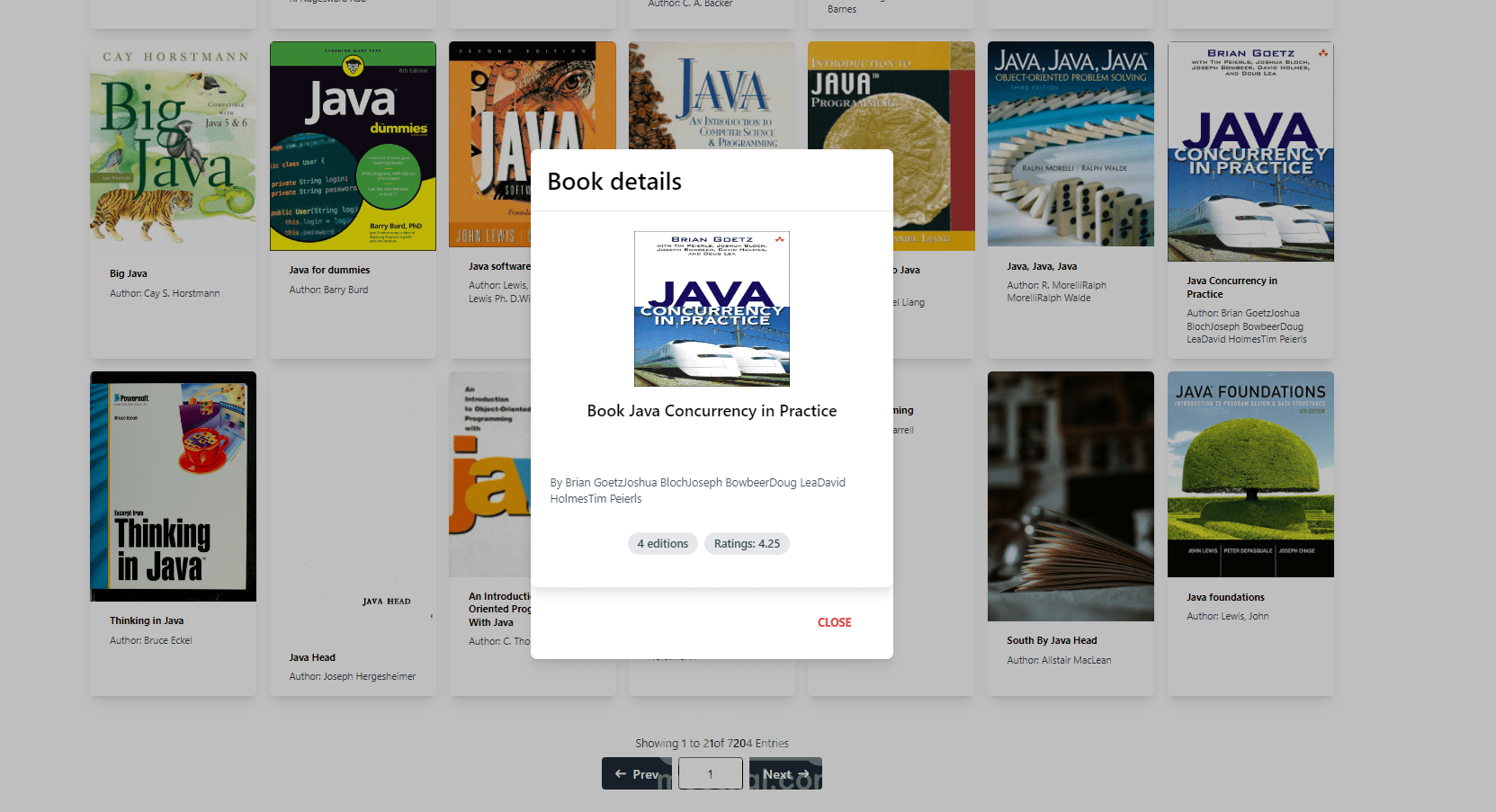The image size is (1496, 812).
Task: Click the book cover in the details dialog
Action: (712, 308)
